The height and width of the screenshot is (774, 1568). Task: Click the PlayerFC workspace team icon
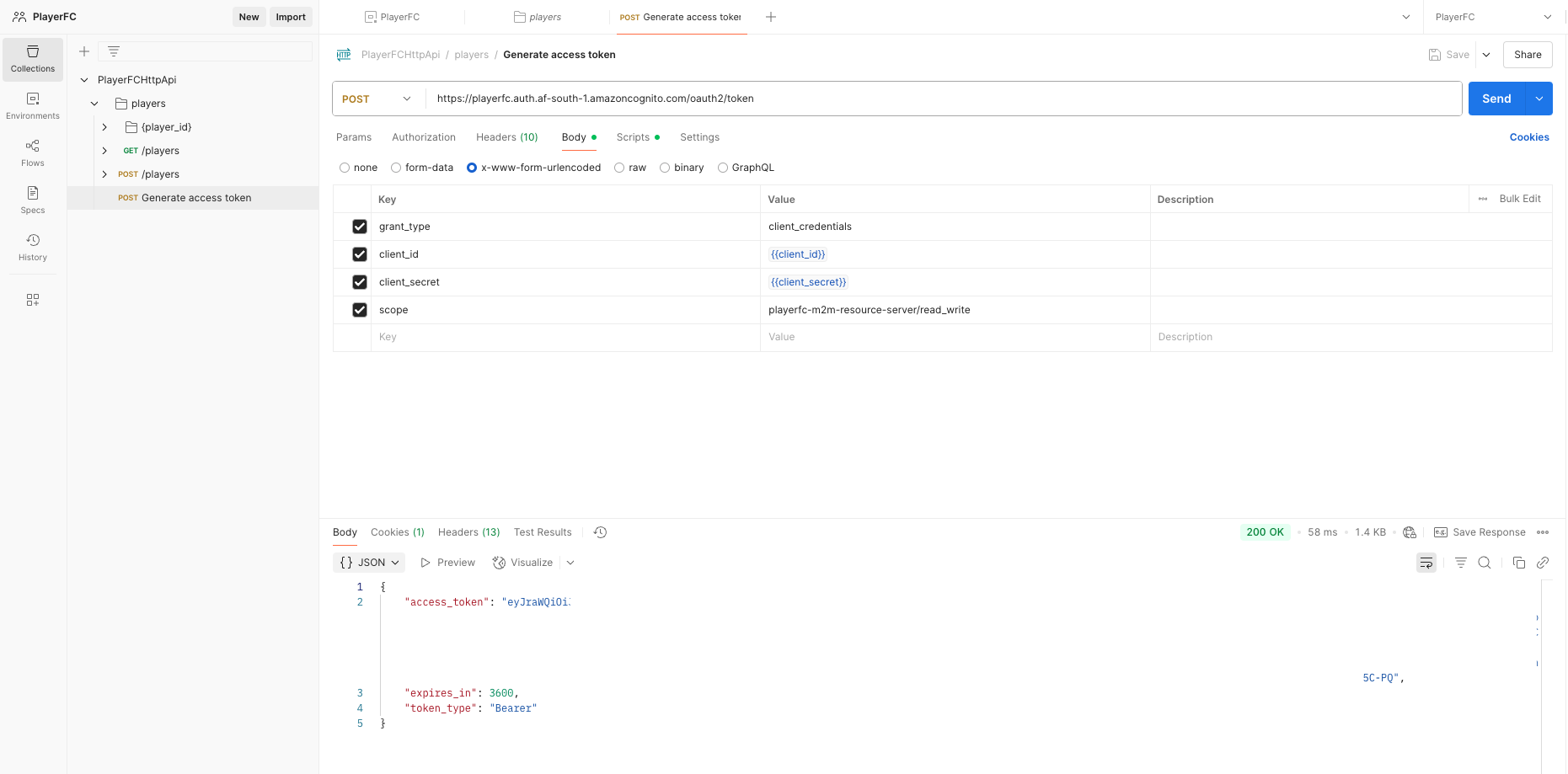[19, 17]
